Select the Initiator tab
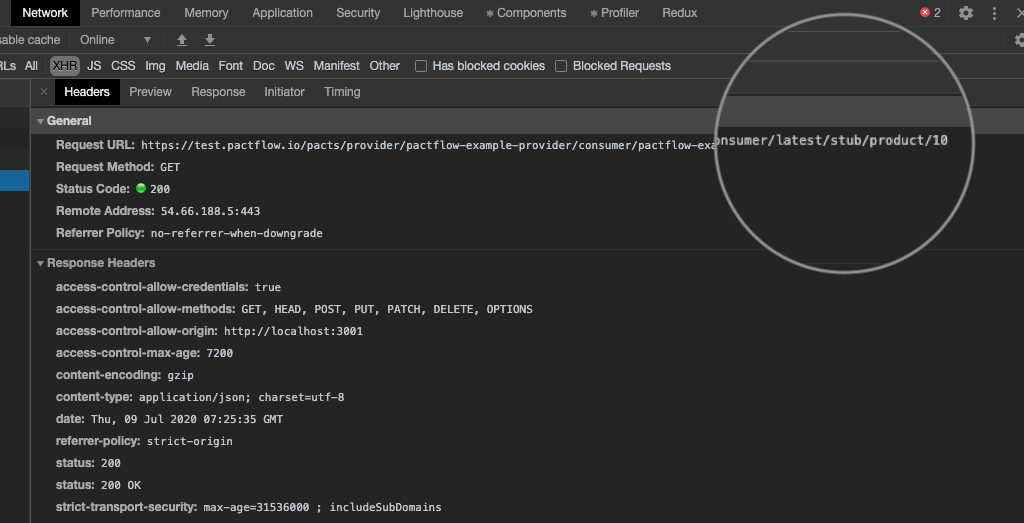This screenshot has width=1024, height=523. (284, 92)
